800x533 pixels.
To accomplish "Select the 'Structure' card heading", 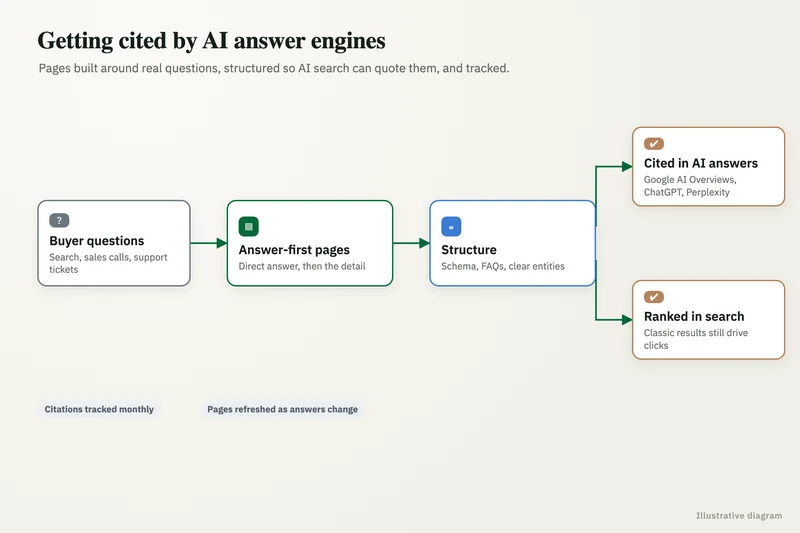I will 469,250.
